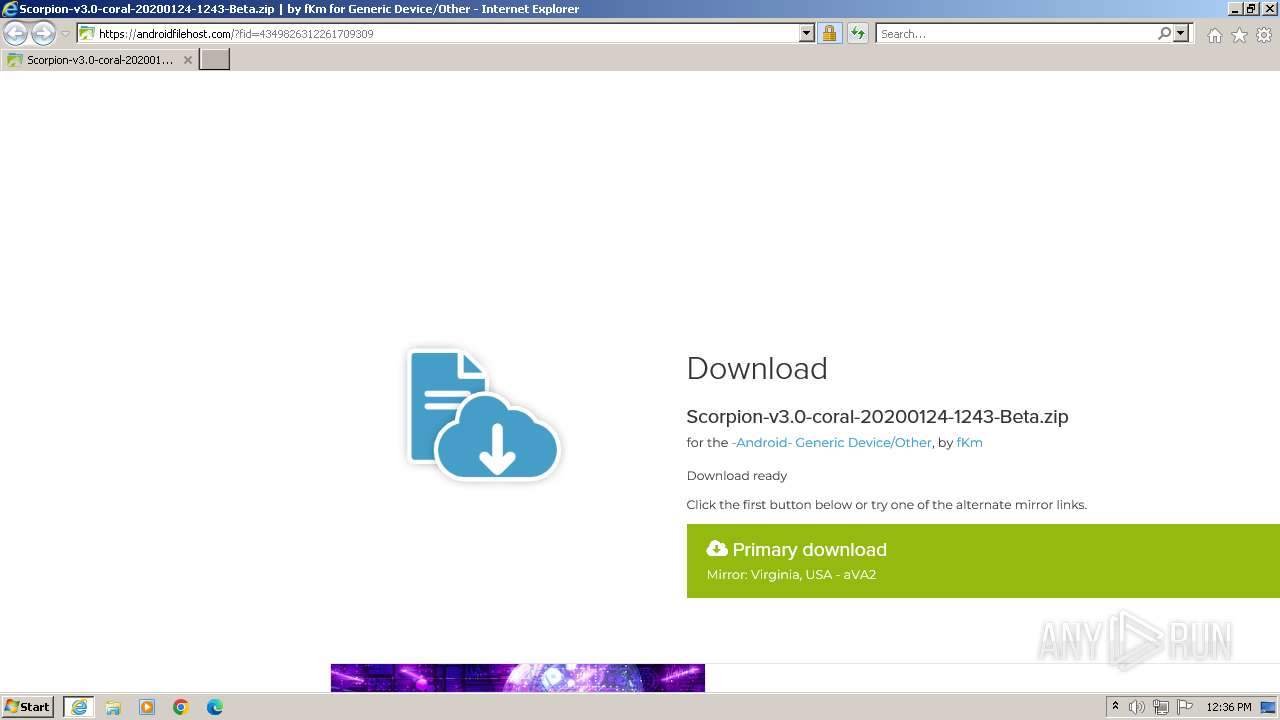Open the -Android- Generic Device/Other link

(x=832, y=442)
